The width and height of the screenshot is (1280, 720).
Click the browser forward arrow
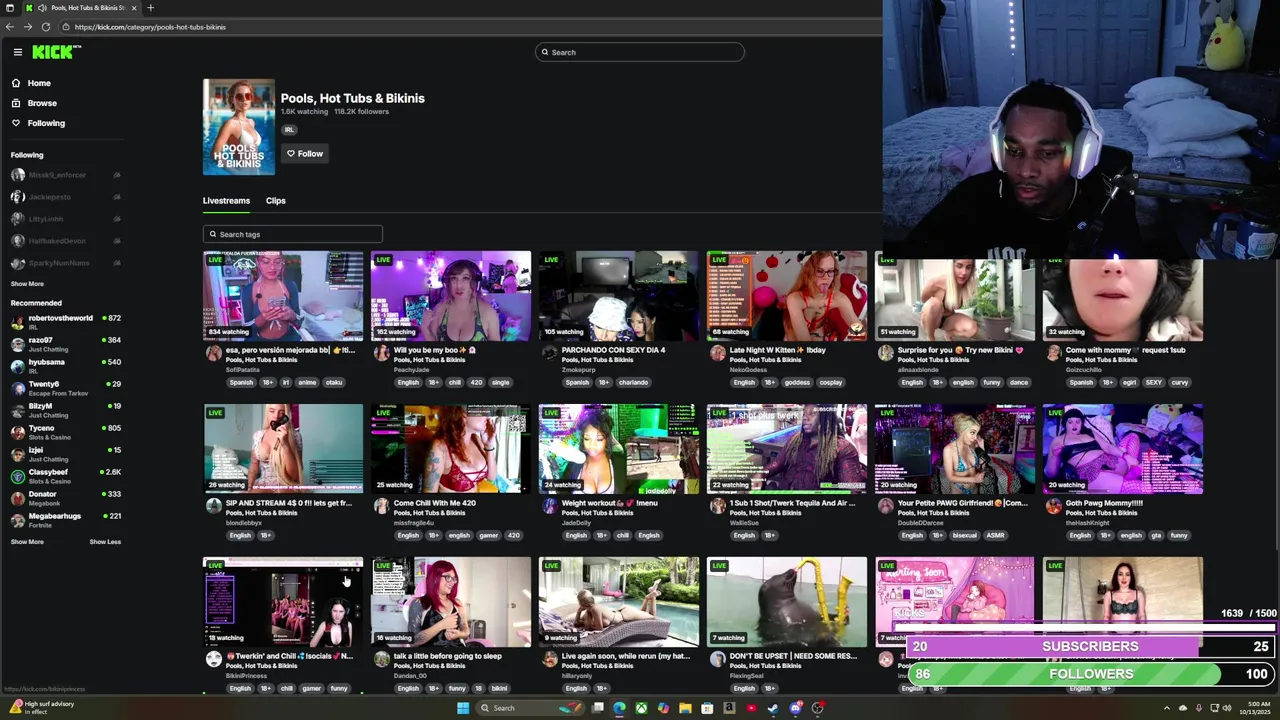(x=28, y=27)
